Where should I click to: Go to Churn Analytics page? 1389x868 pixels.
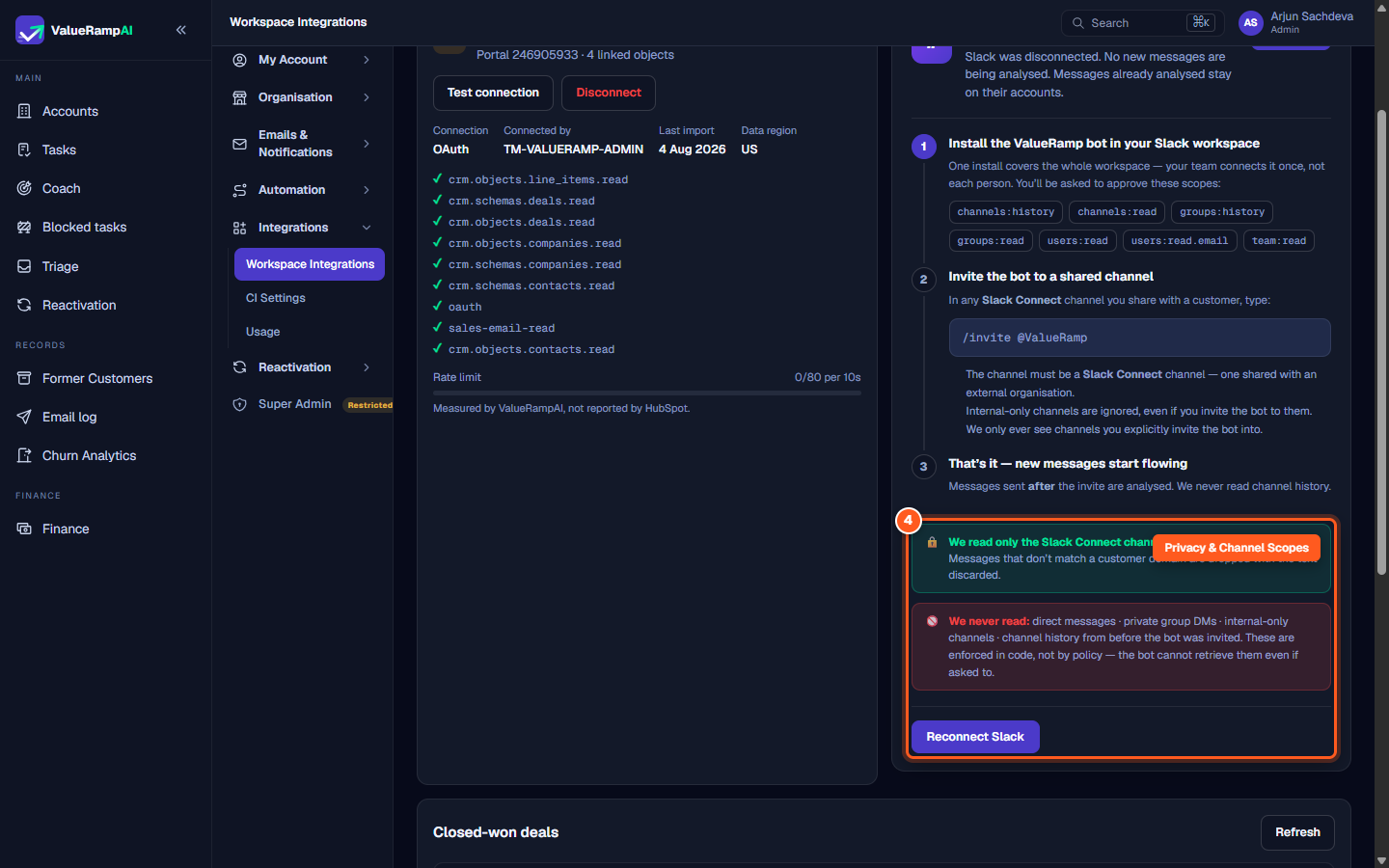point(89,455)
